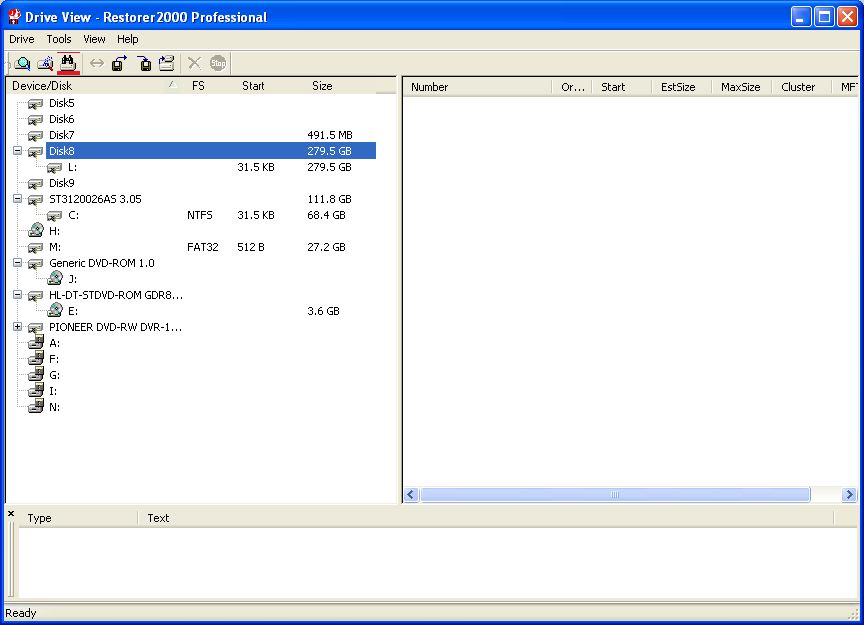The height and width of the screenshot is (625, 864).
Task: Collapse the ST3120026AS 3.05 node
Action: point(18,198)
